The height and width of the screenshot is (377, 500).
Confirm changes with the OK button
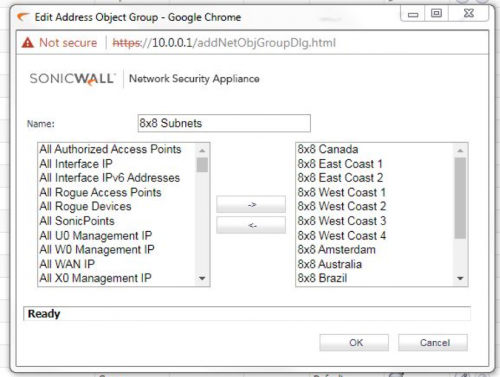[354, 342]
